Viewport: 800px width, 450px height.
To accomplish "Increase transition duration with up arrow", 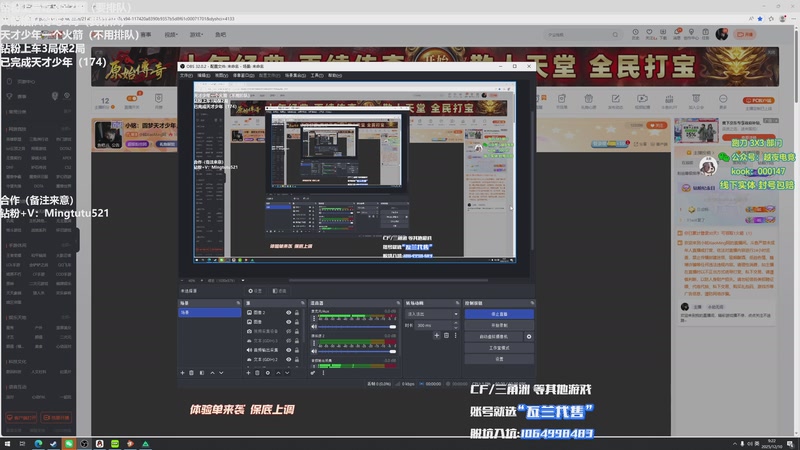I will click(x=456, y=323).
